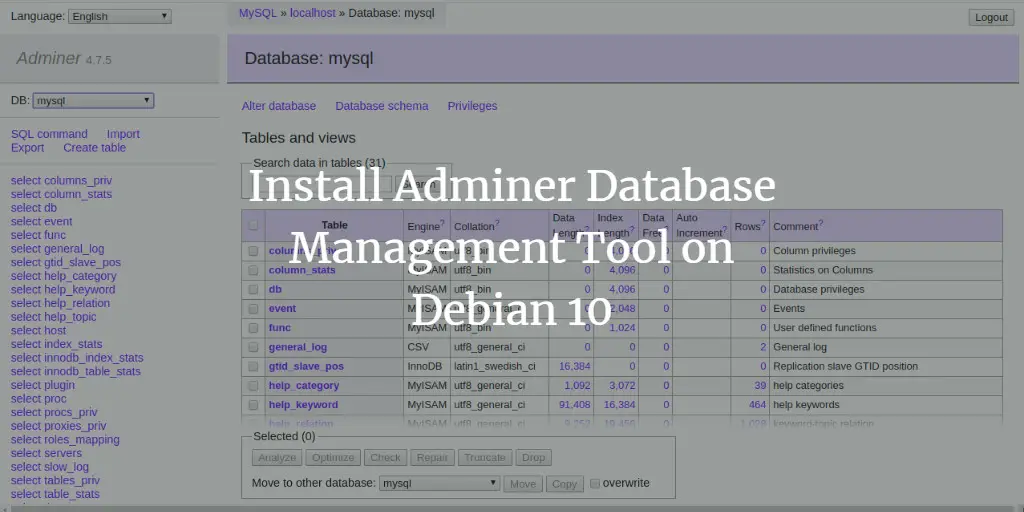The width and height of the screenshot is (1024, 512).
Task: Open the Import link
Action: 123,134
